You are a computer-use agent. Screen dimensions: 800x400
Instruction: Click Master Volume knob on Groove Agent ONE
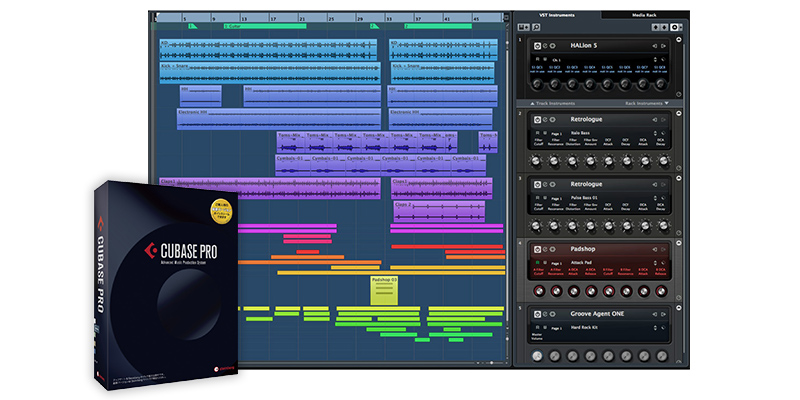click(x=537, y=356)
